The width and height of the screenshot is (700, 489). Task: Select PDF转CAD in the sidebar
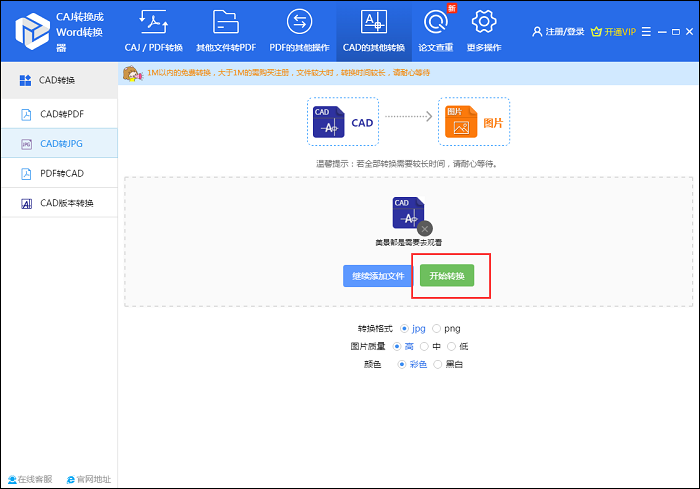coord(61,173)
